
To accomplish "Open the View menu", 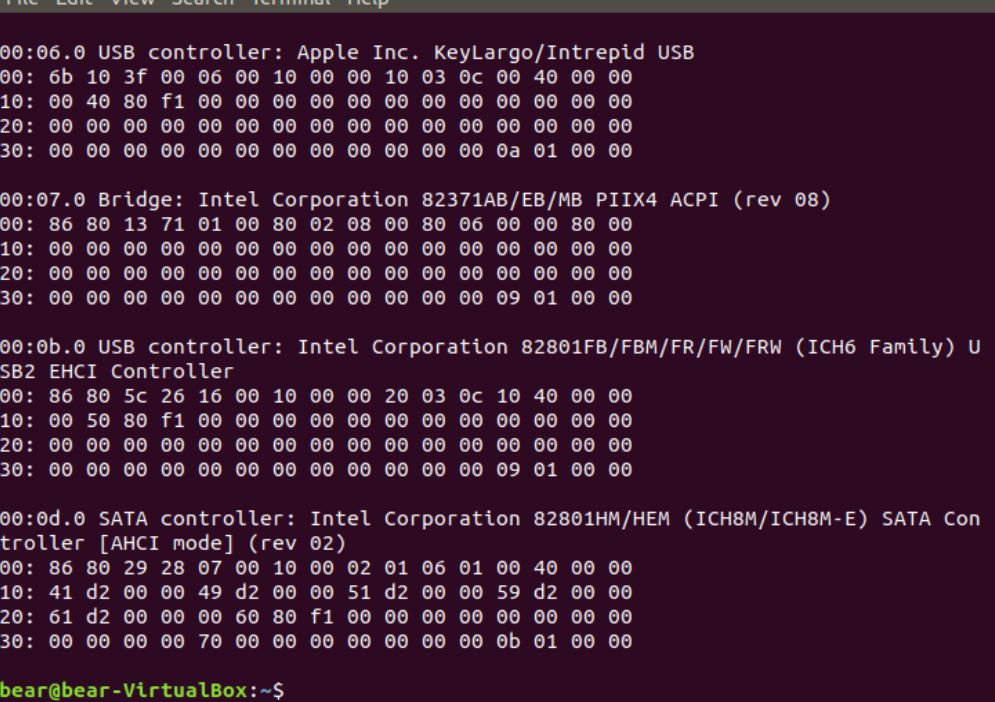I will (132, 3).
